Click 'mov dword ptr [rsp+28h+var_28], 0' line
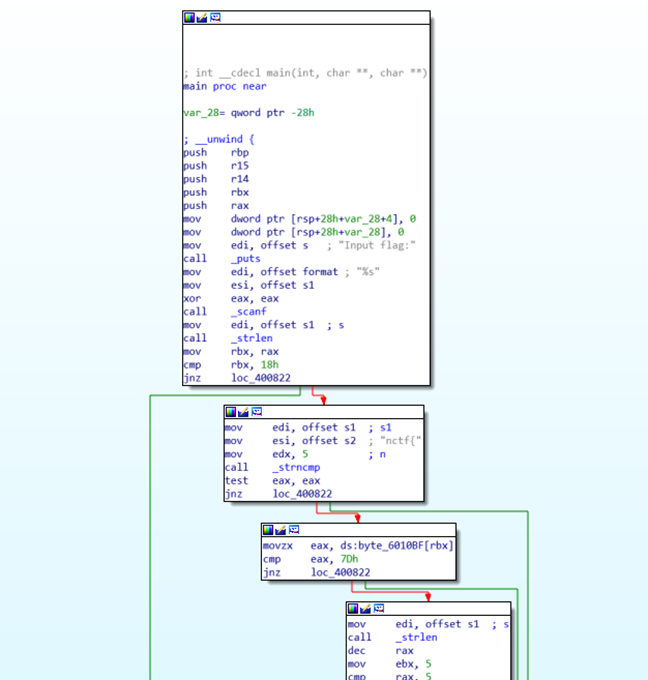 tap(294, 232)
